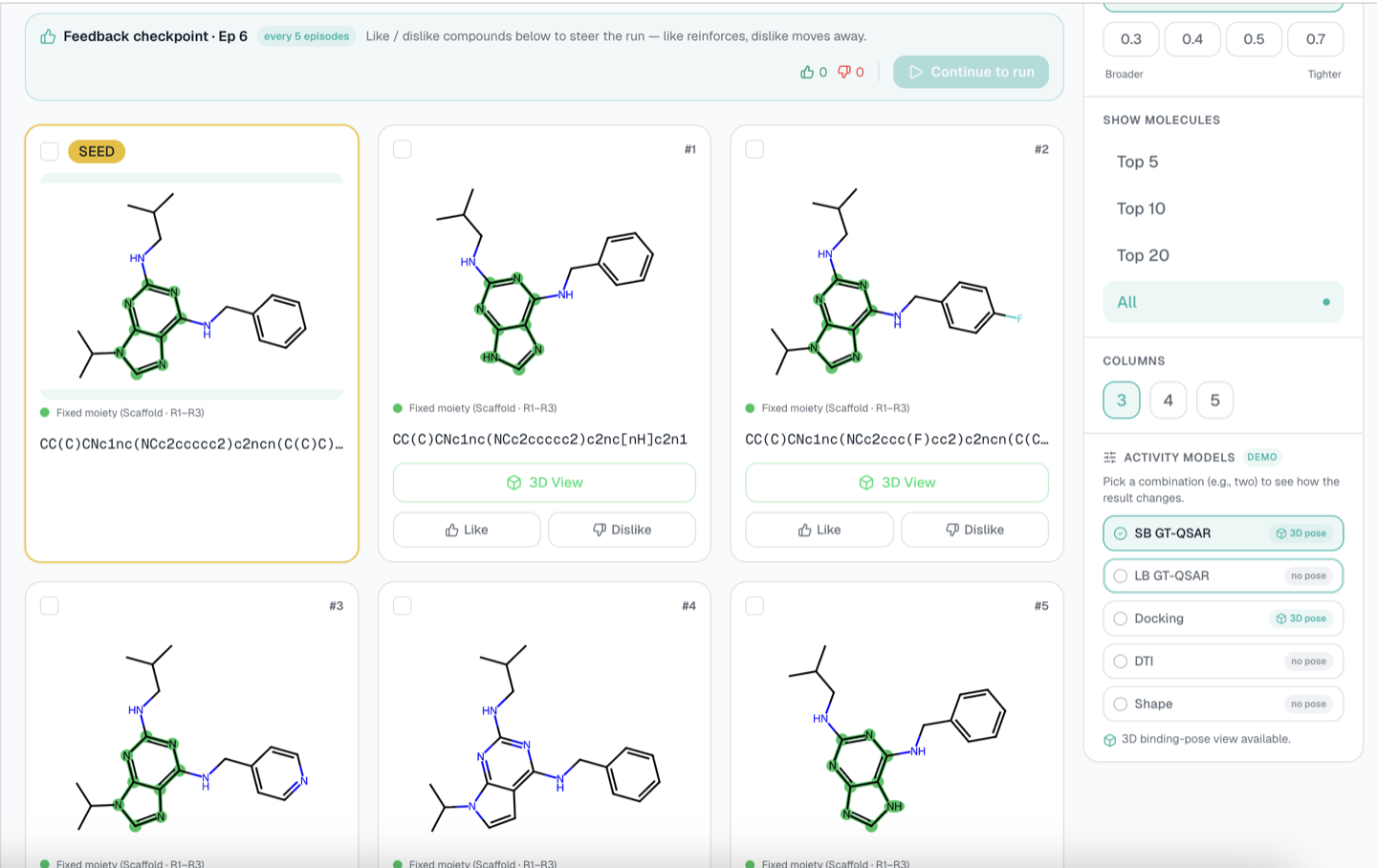The image size is (1377, 868).
Task: Tick the SEED card checkbox
Action: 50,151
